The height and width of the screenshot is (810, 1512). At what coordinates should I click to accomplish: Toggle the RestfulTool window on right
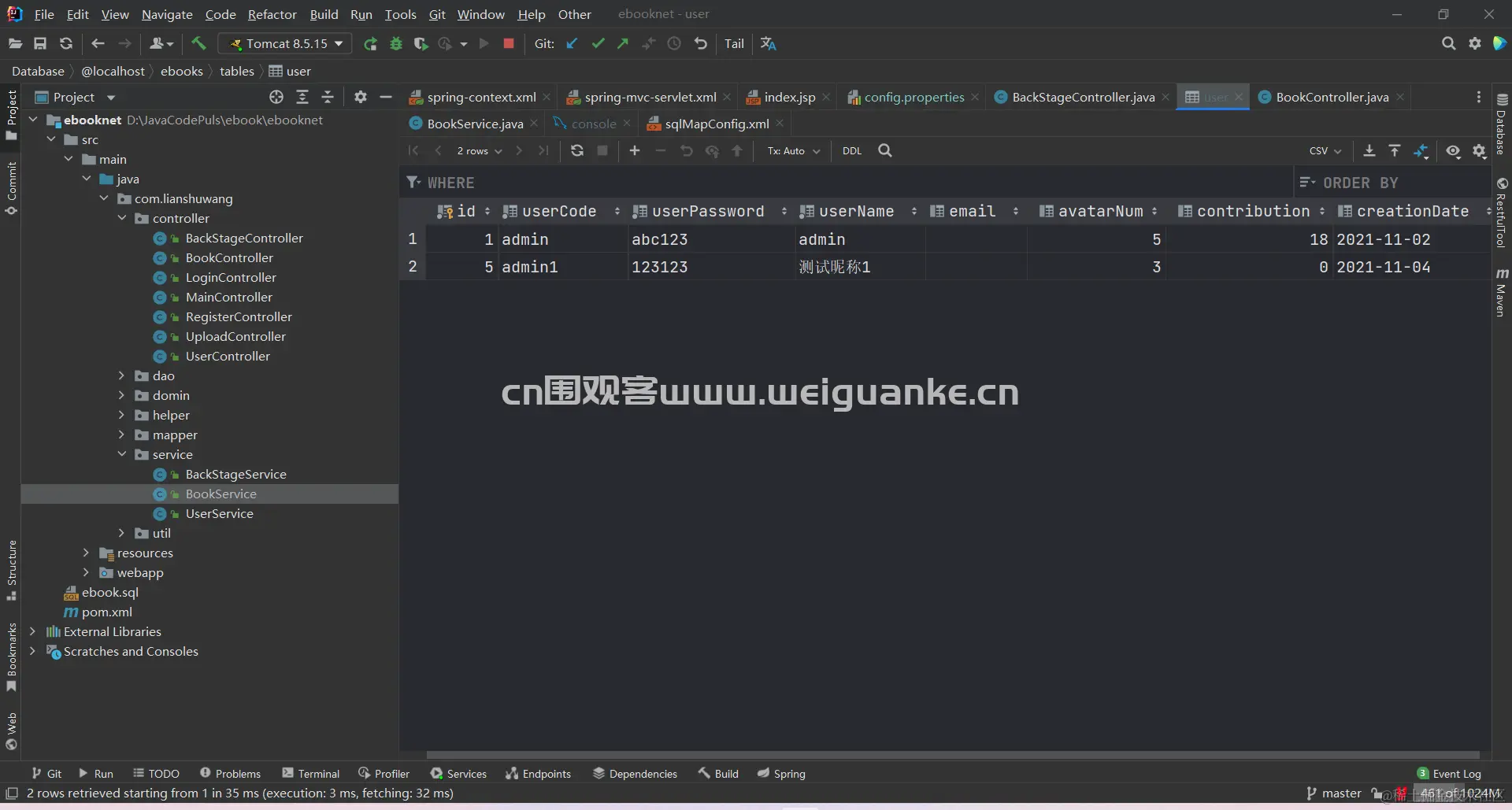[x=1502, y=213]
